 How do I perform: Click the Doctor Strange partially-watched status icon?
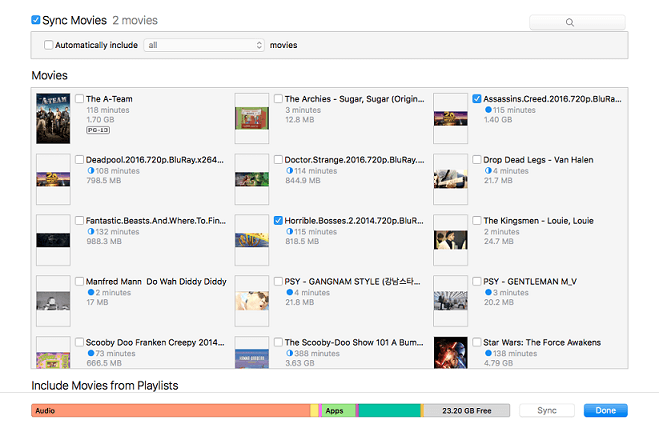coord(288,170)
